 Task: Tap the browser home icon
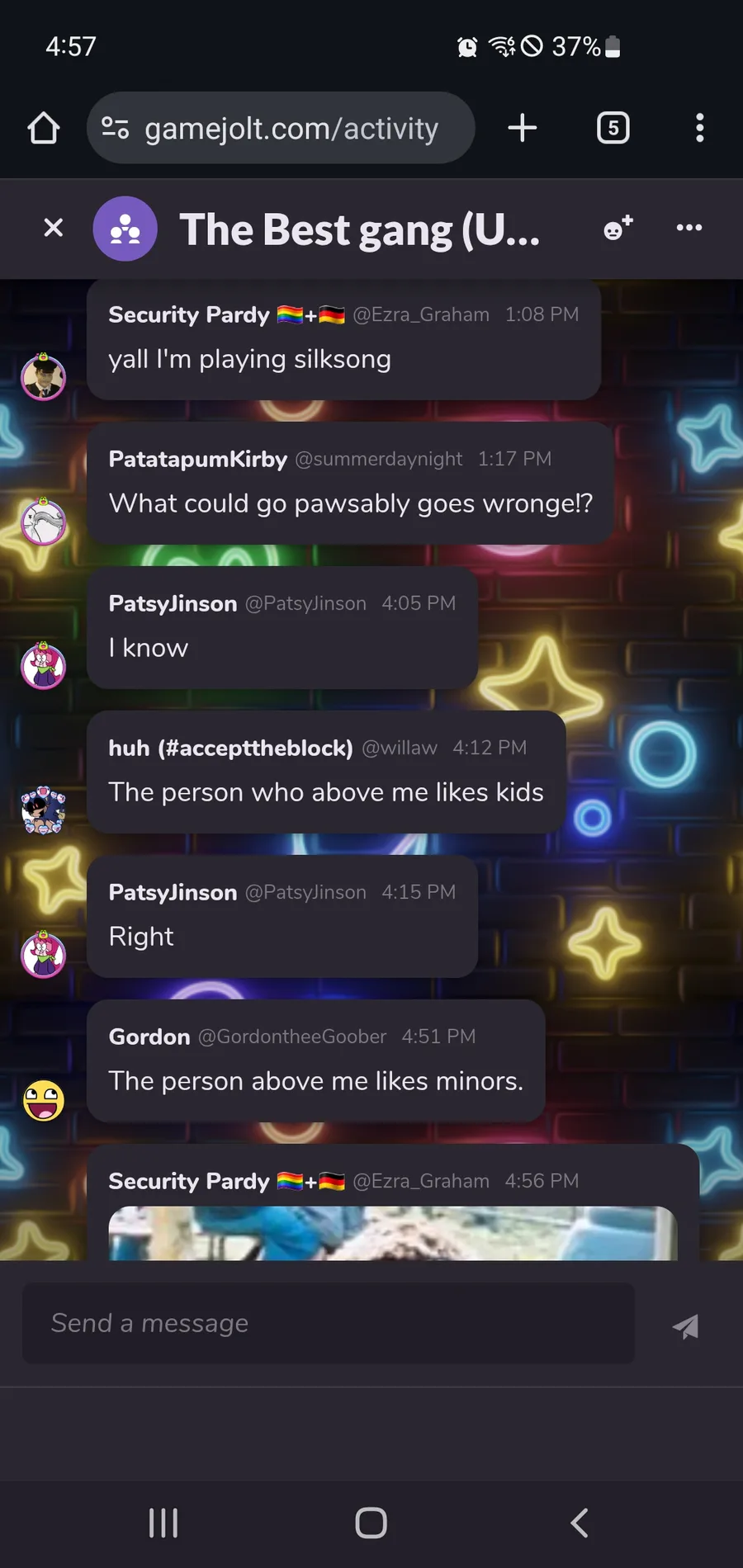[44, 128]
